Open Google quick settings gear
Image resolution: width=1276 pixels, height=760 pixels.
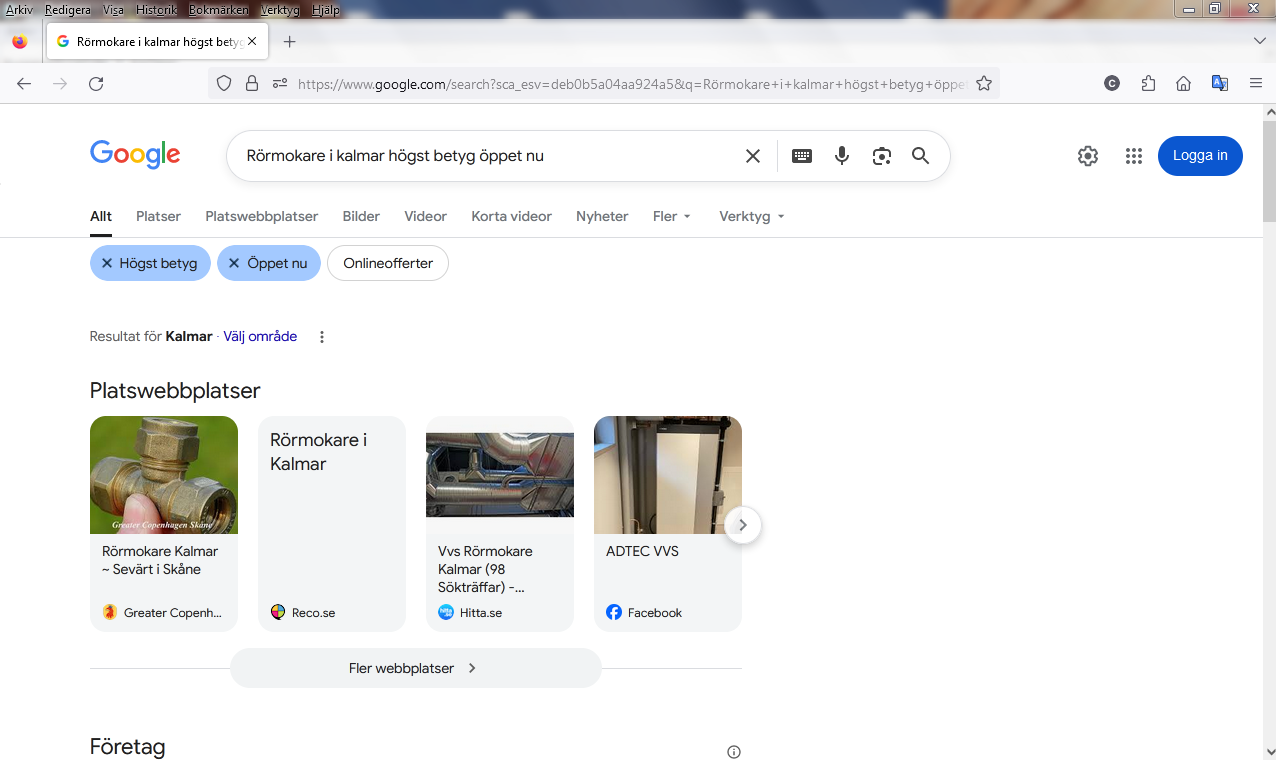(1088, 156)
